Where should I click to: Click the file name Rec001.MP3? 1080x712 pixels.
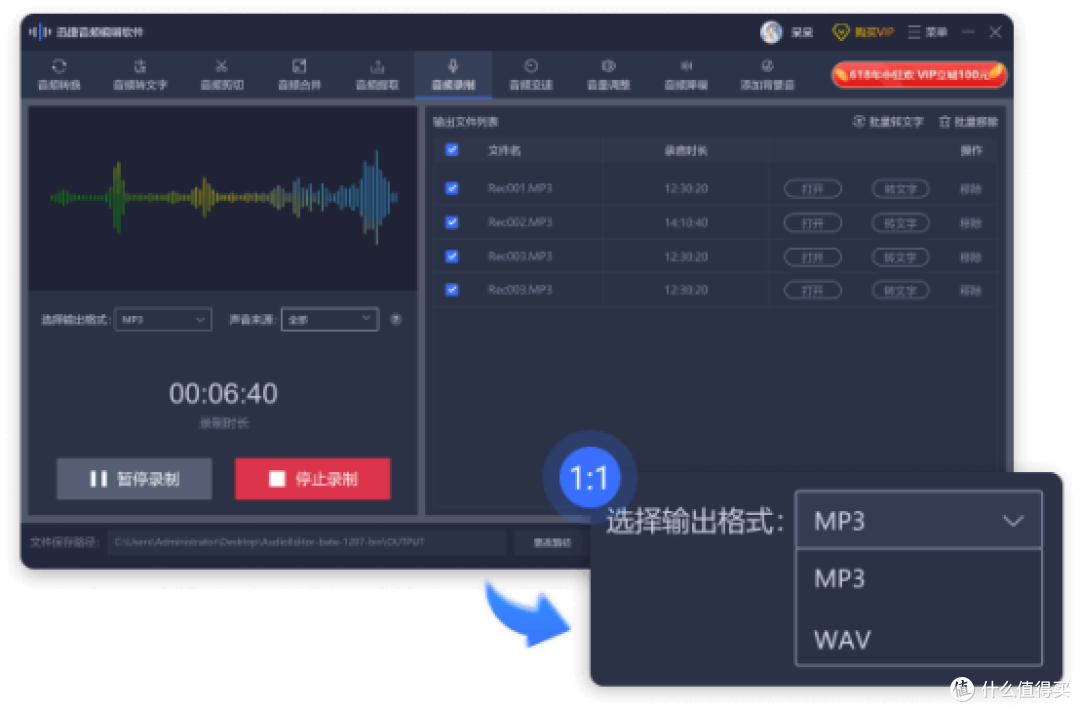(x=520, y=188)
